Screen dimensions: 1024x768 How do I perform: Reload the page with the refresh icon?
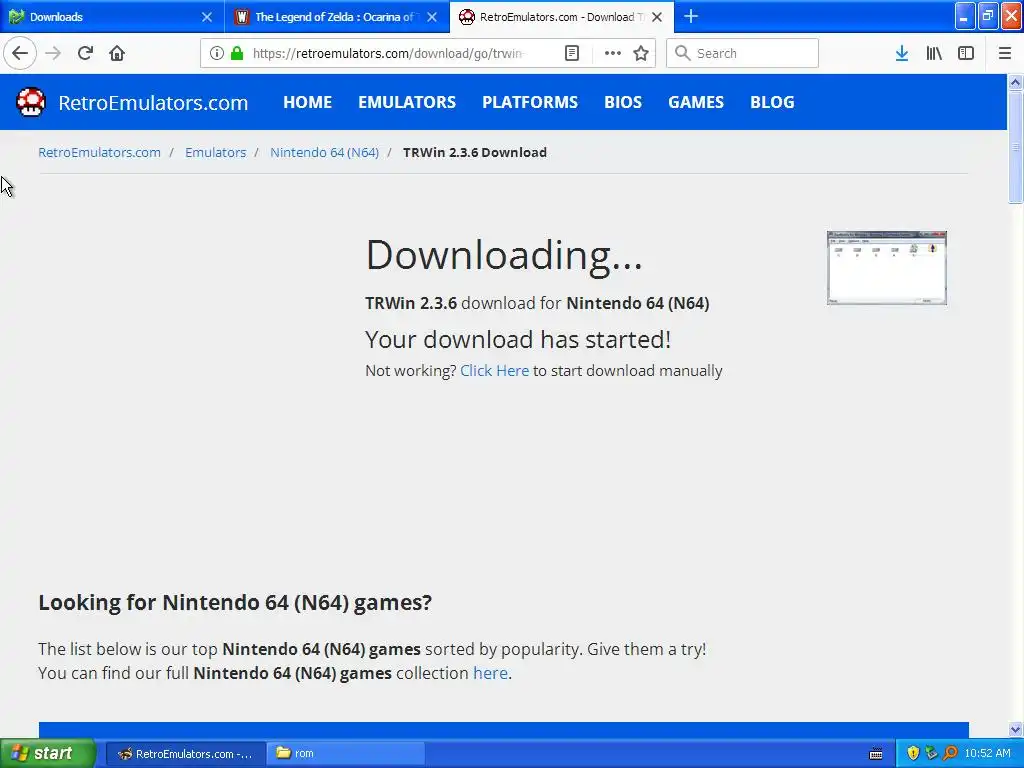pos(85,54)
